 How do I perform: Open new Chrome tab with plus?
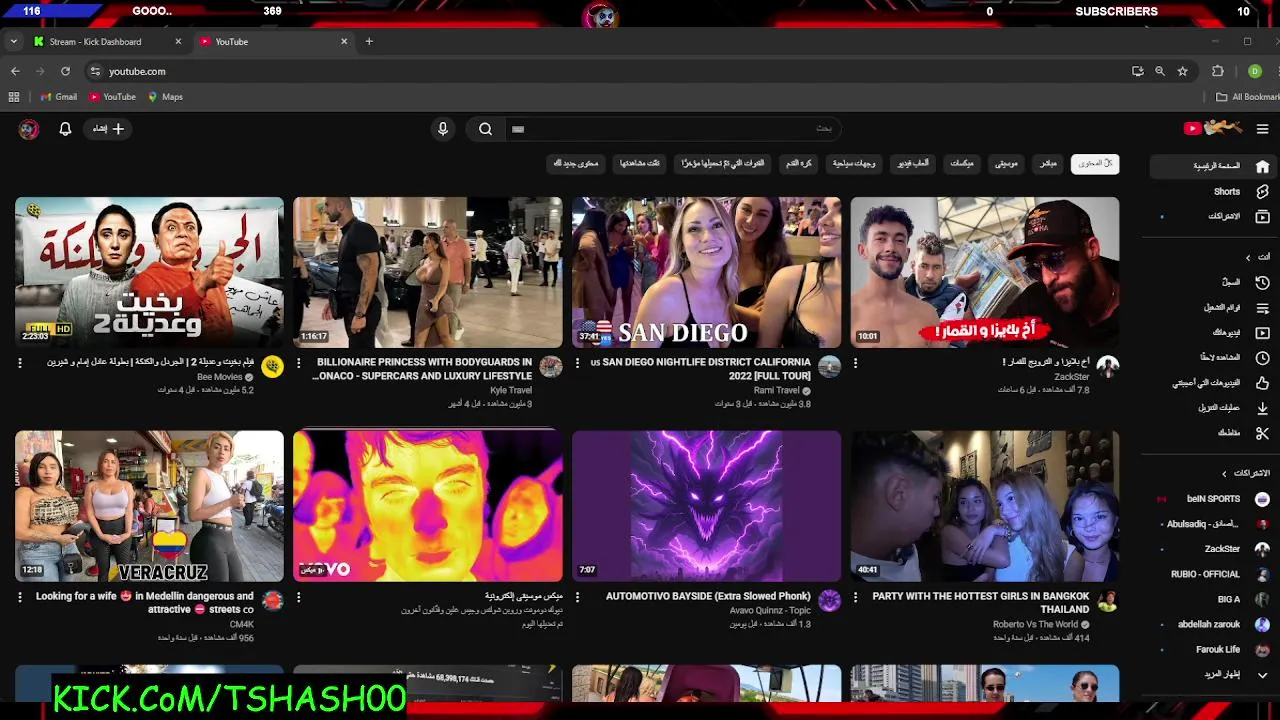[x=369, y=41]
